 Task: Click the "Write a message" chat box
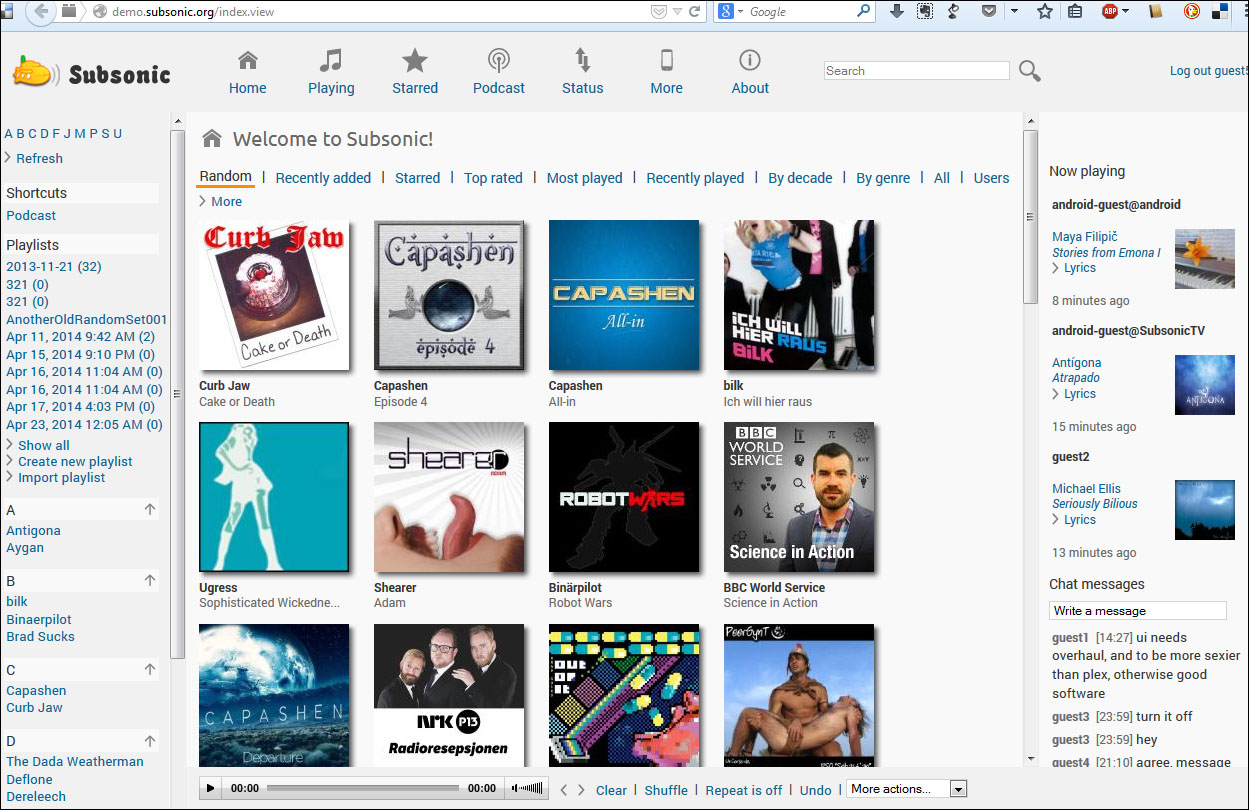(x=1138, y=611)
